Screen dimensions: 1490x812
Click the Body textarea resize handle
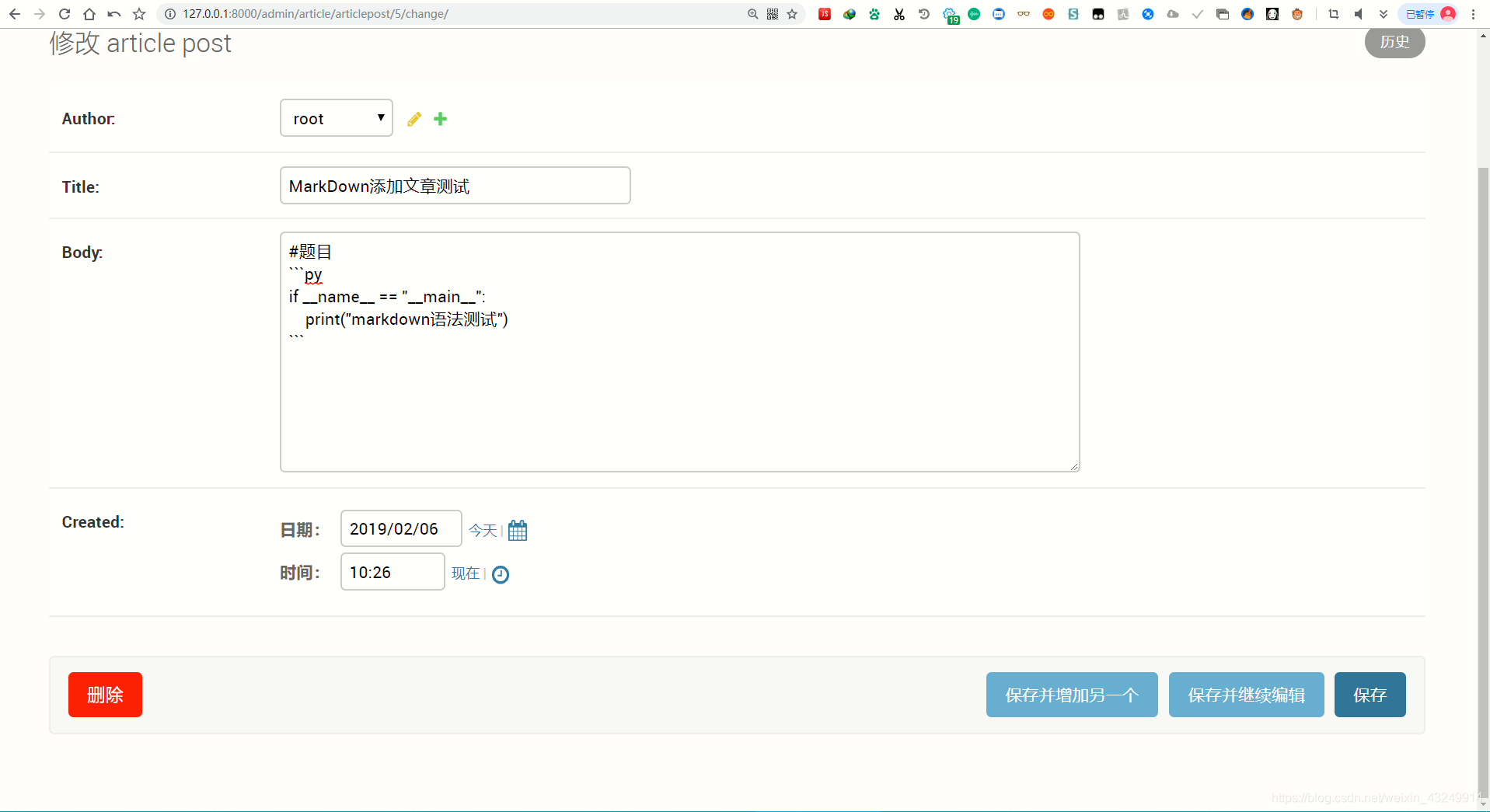[1074, 466]
